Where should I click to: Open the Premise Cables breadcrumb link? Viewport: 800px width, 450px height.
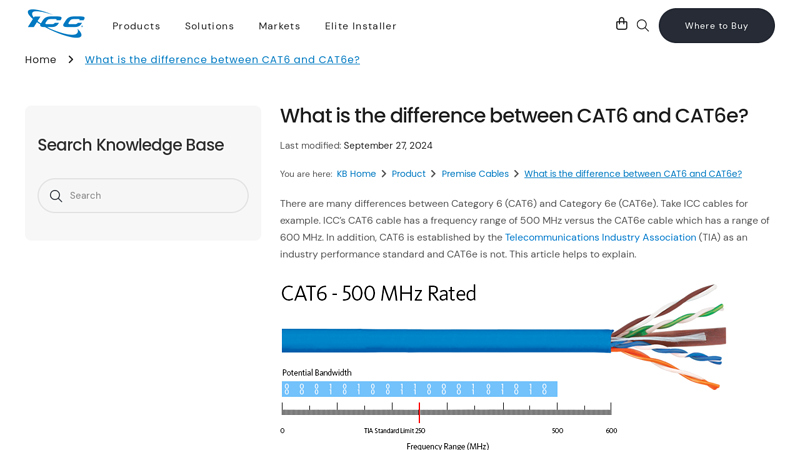[x=475, y=174]
